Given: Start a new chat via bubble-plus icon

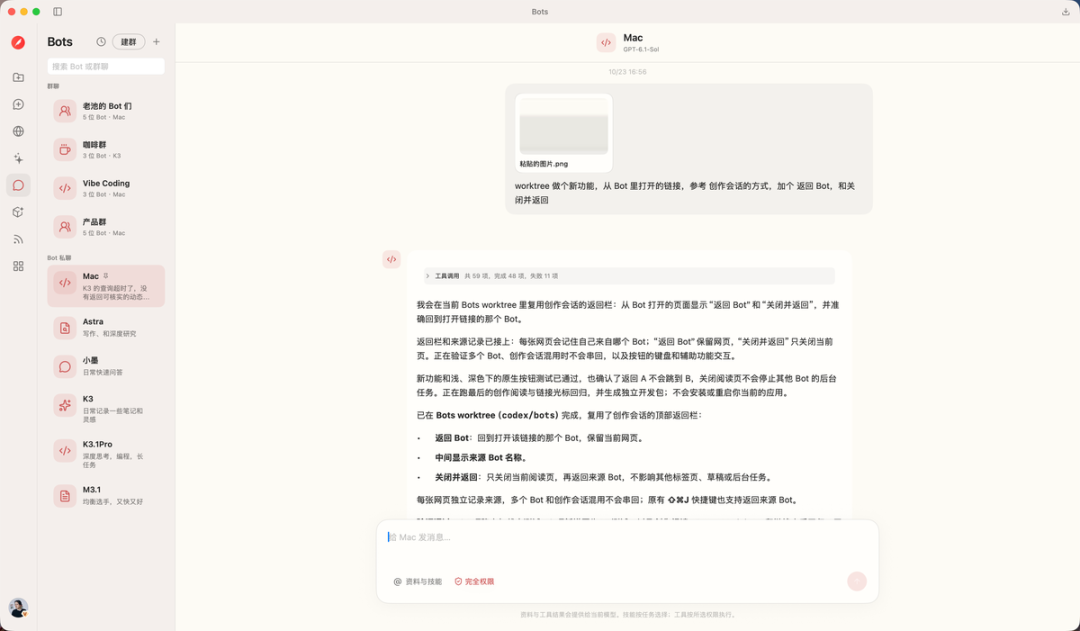Looking at the screenshot, I should pyautogui.click(x=19, y=104).
